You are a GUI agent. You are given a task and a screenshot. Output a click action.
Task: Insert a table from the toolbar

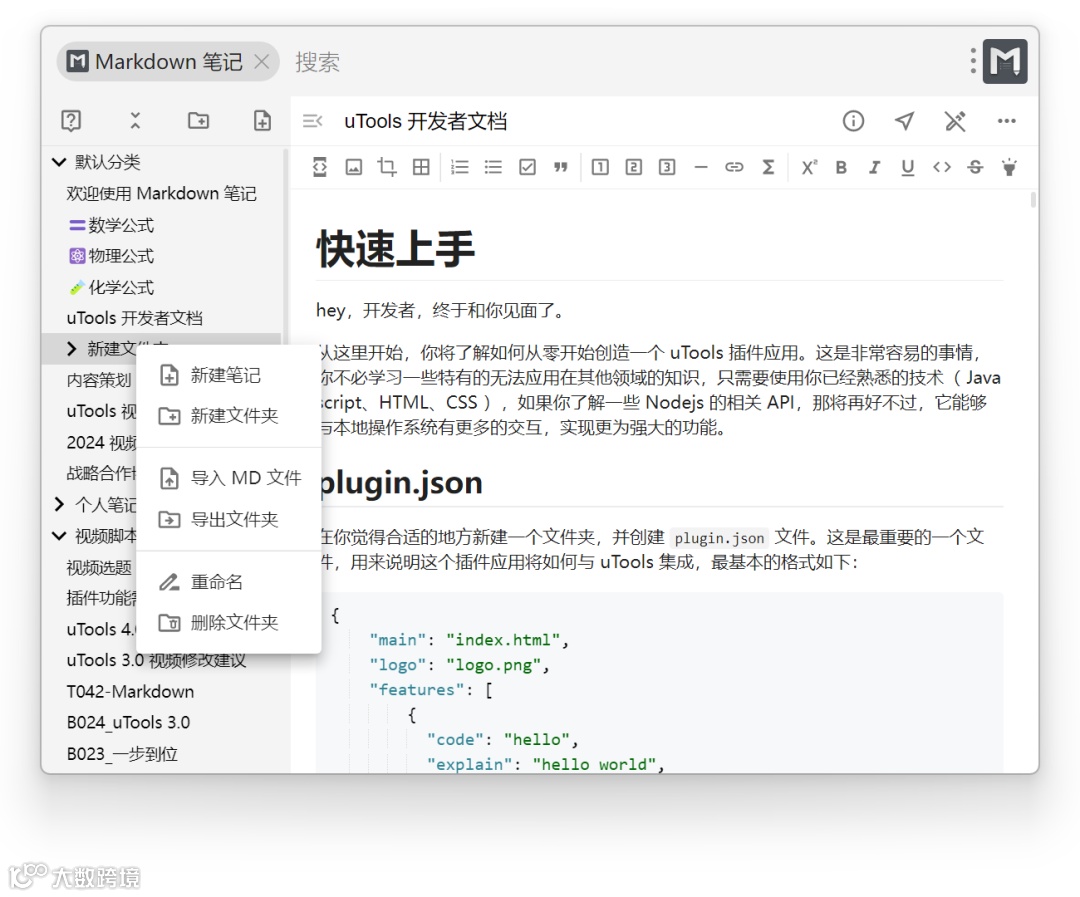click(x=421, y=167)
